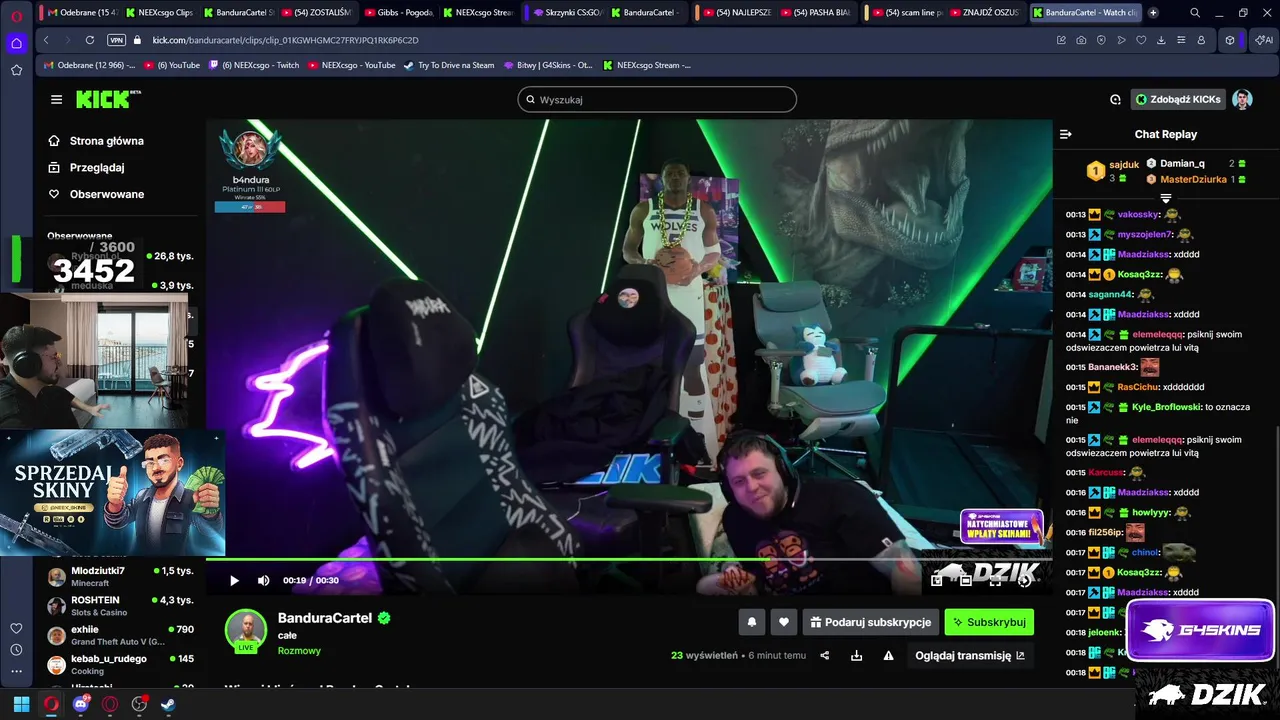Click the address bar URL
The height and width of the screenshot is (720, 1280).
pyautogui.click(x=285, y=40)
